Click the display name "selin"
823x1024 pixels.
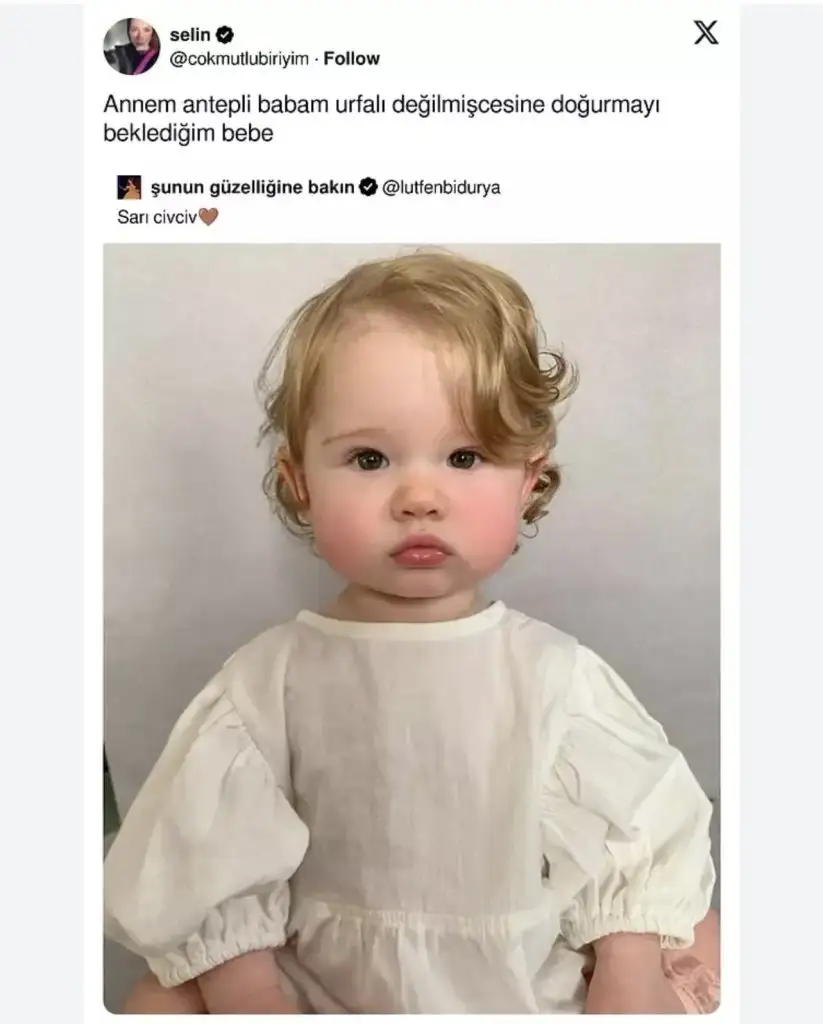[190, 36]
